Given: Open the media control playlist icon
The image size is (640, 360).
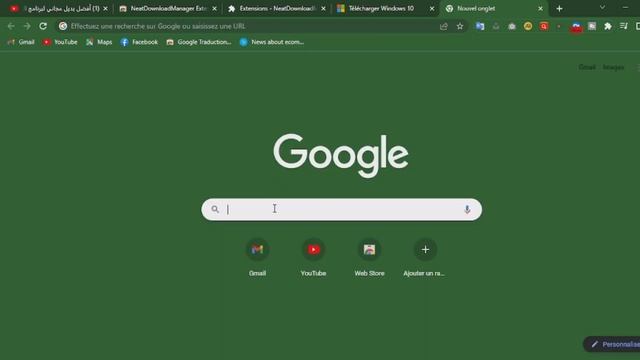Looking at the screenshot, I should 624,27.
